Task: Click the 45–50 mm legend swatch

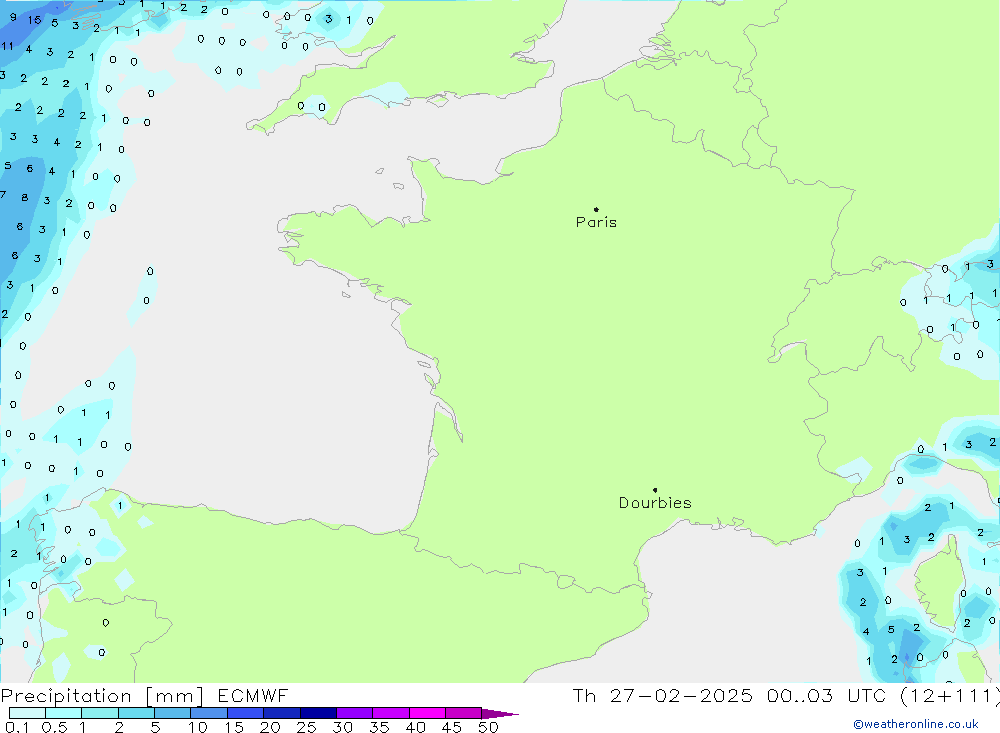Action: coord(463,713)
